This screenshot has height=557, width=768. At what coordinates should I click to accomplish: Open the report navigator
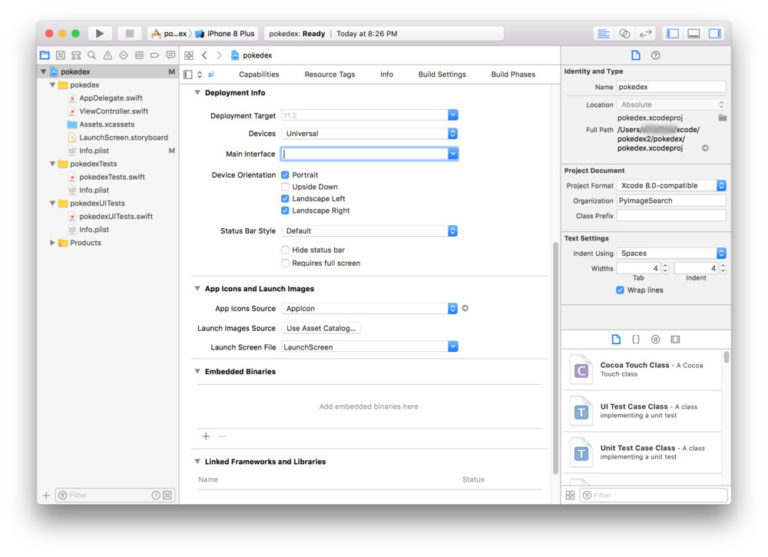(x=170, y=55)
